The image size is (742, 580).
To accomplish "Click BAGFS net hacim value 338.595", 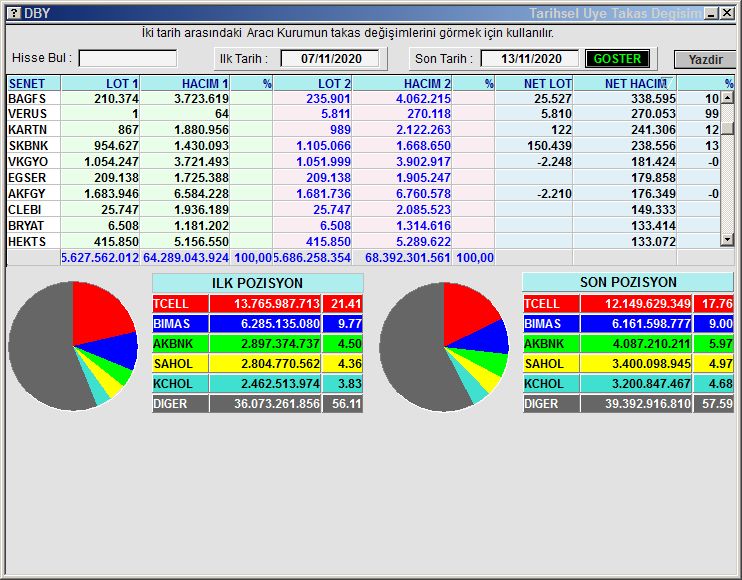I will click(x=653, y=98).
